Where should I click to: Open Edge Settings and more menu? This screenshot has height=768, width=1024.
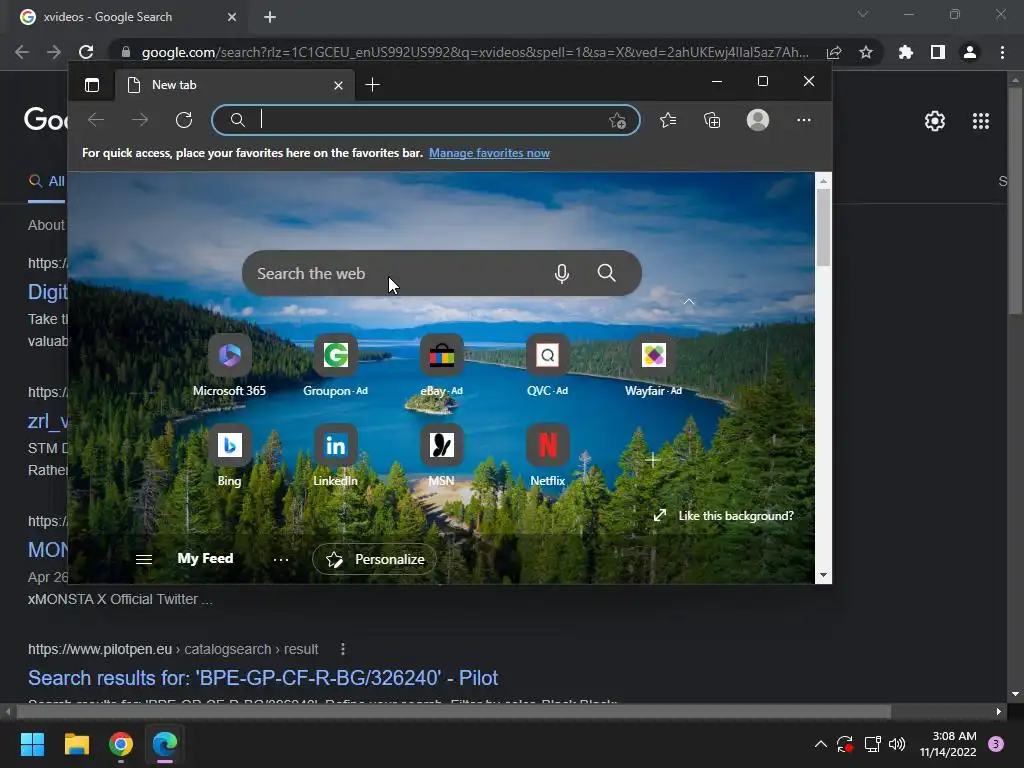(804, 120)
